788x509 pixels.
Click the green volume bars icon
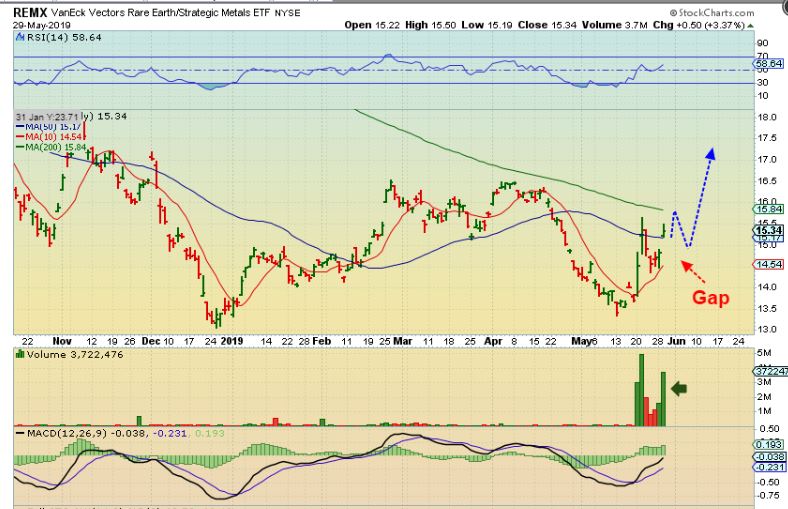click(x=20, y=354)
